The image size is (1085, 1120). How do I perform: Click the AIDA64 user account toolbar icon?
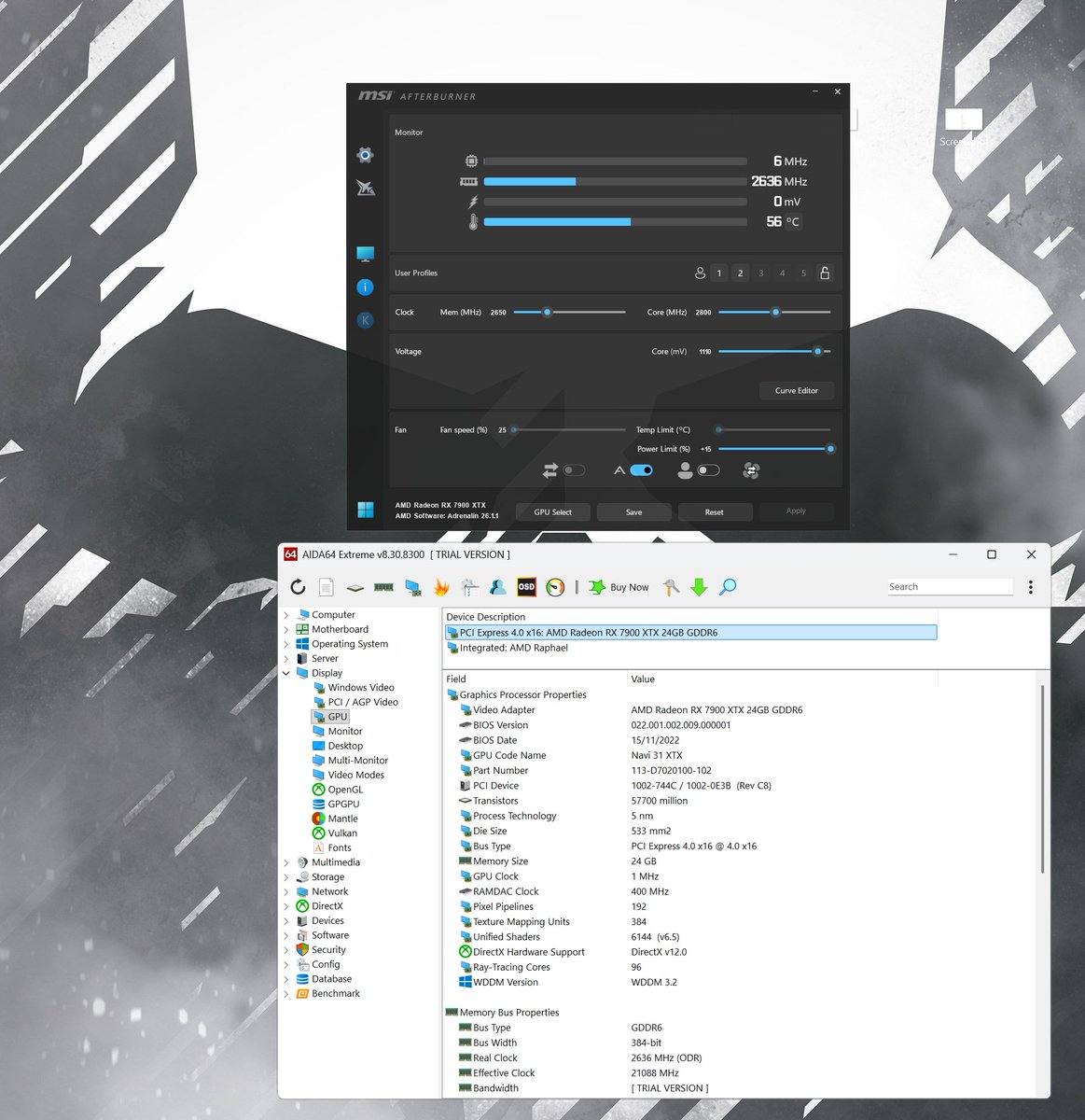tap(498, 587)
